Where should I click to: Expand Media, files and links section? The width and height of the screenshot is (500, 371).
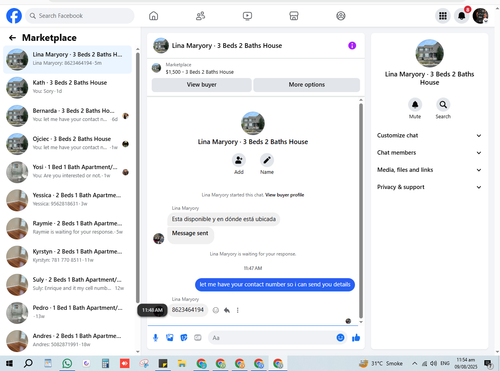429,170
